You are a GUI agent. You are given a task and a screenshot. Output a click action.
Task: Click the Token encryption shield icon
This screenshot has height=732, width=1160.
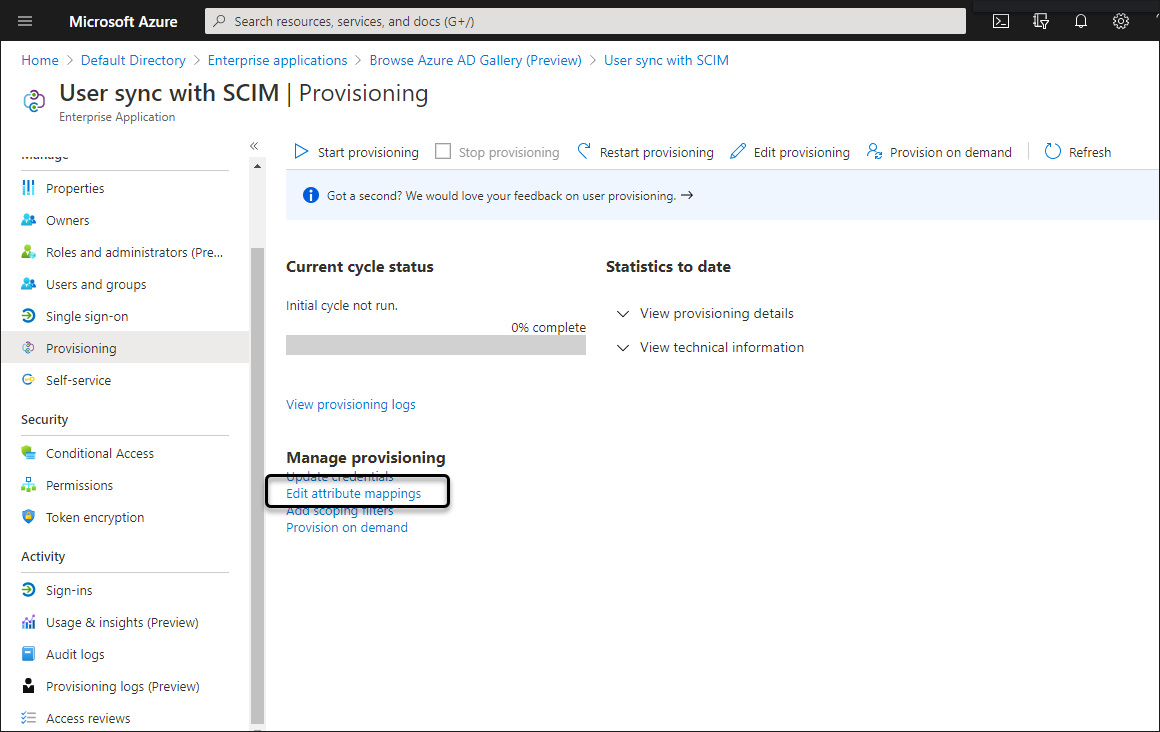[x=29, y=517]
